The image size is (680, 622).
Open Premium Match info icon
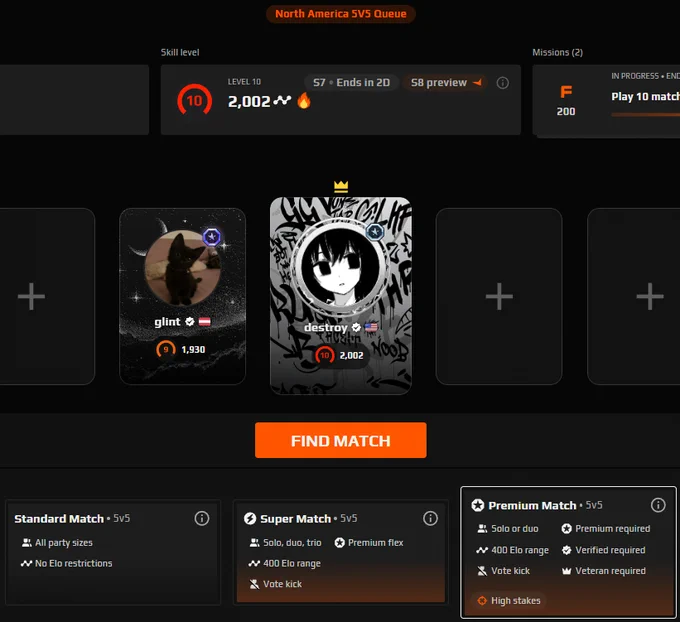pyautogui.click(x=658, y=505)
